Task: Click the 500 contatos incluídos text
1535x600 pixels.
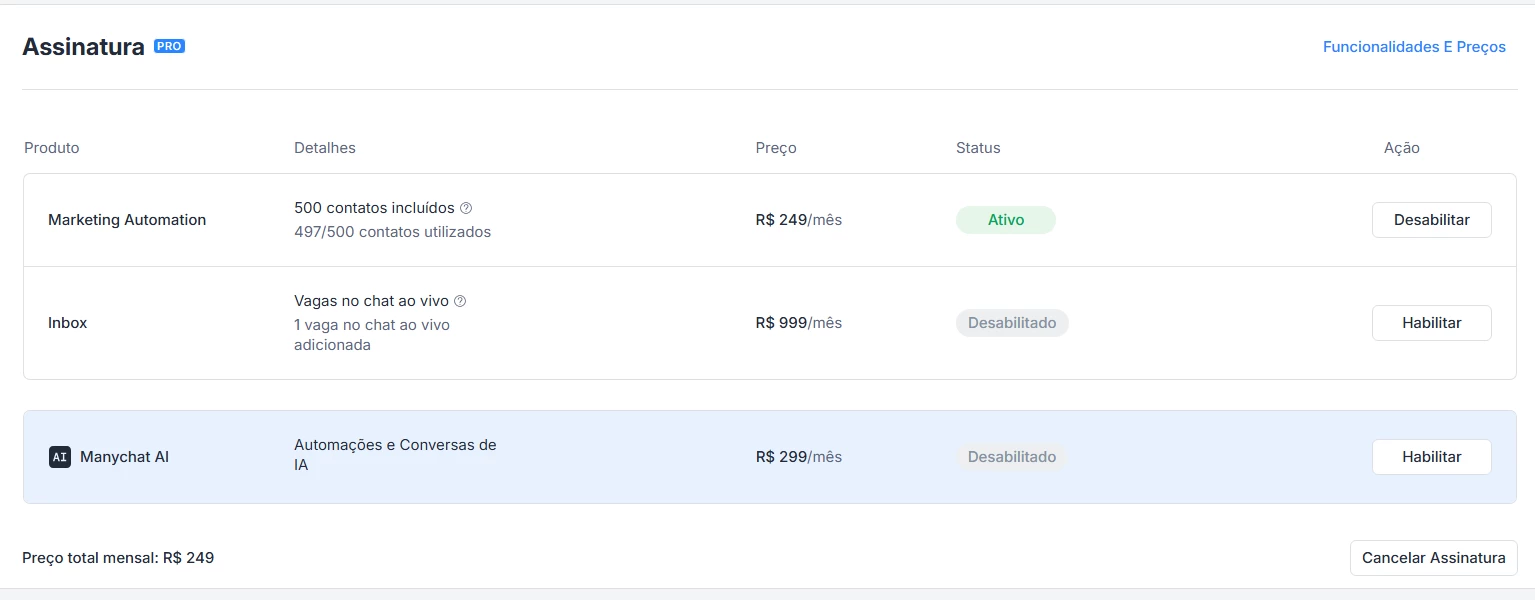Action: click(x=374, y=208)
